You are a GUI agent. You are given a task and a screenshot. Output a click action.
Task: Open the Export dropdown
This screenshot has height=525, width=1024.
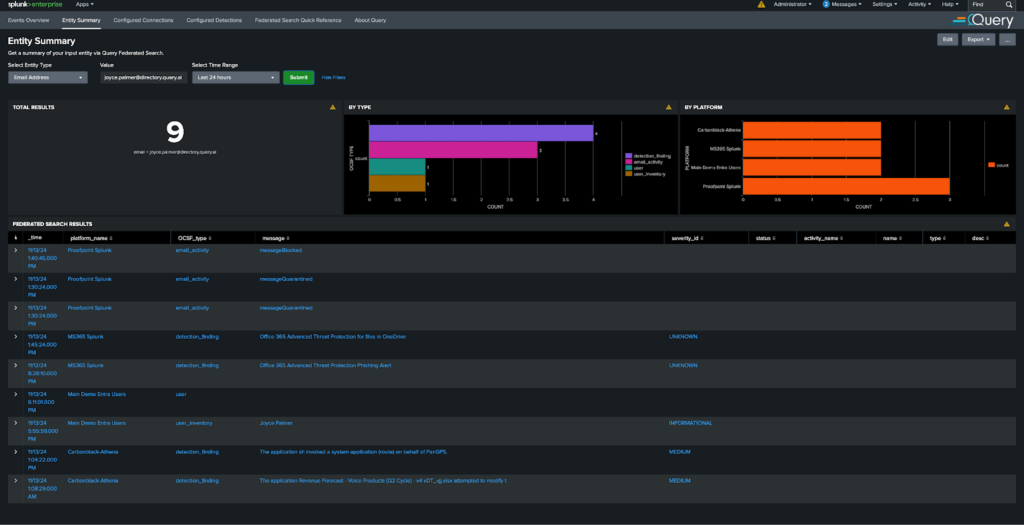pos(978,39)
